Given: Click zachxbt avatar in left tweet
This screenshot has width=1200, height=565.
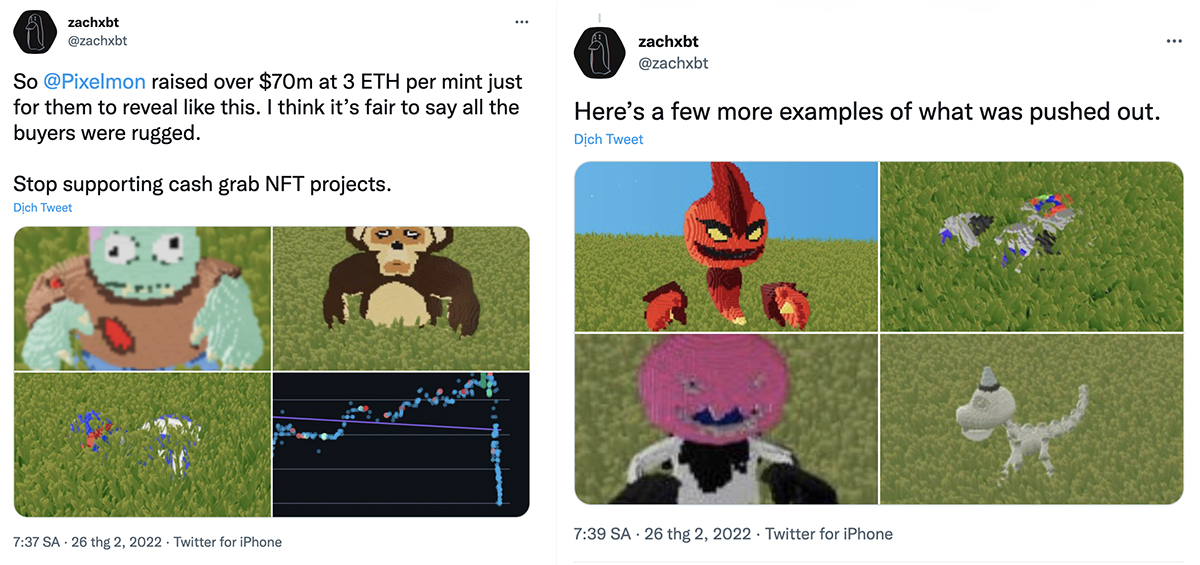Looking at the screenshot, I should pyautogui.click(x=33, y=33).
